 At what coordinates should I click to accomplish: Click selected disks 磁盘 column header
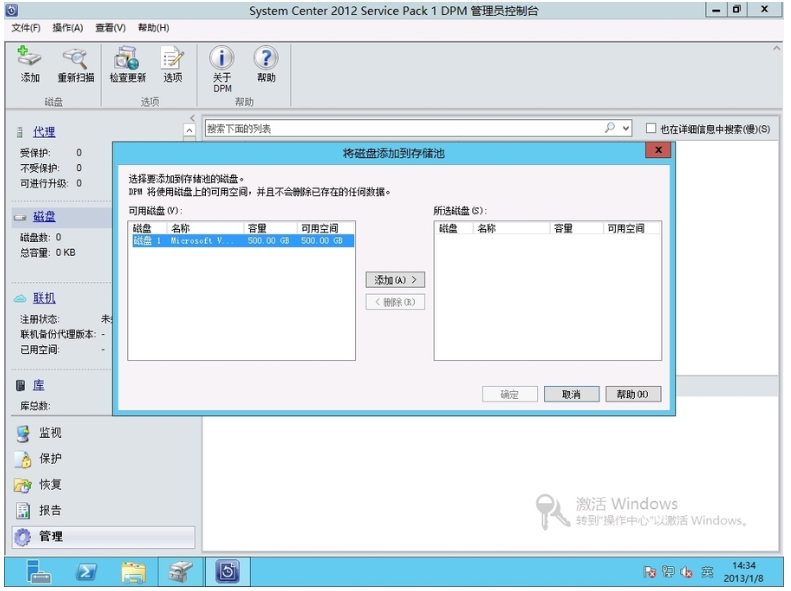coord(455,228)
